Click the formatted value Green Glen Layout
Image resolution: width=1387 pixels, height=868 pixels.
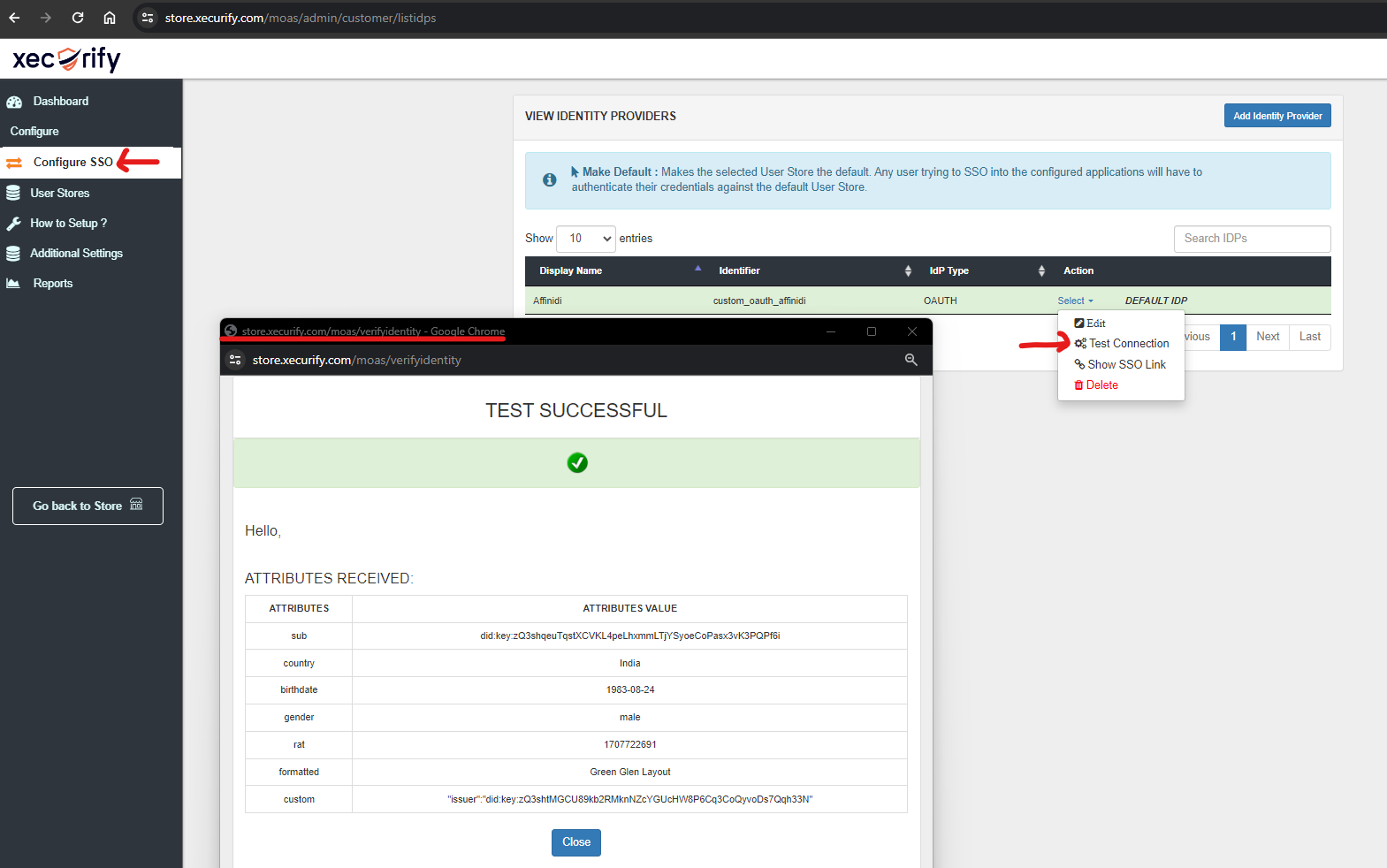[x=630, y=773]
